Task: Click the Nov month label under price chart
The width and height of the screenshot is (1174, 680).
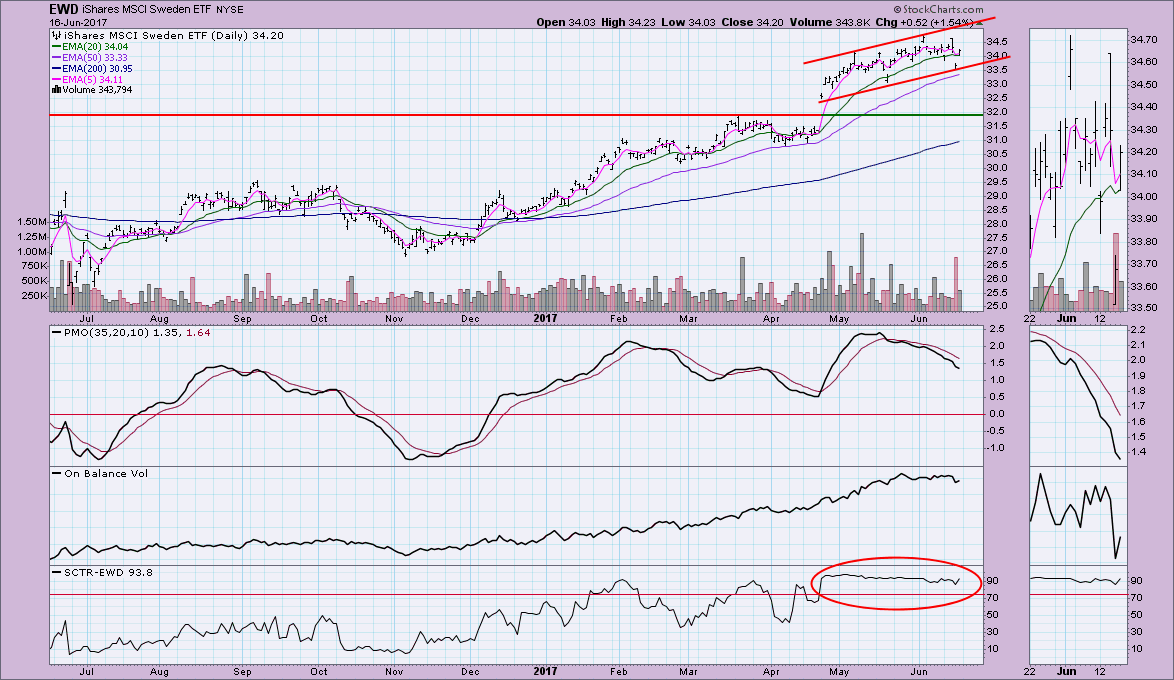Action: click(394, 318)
